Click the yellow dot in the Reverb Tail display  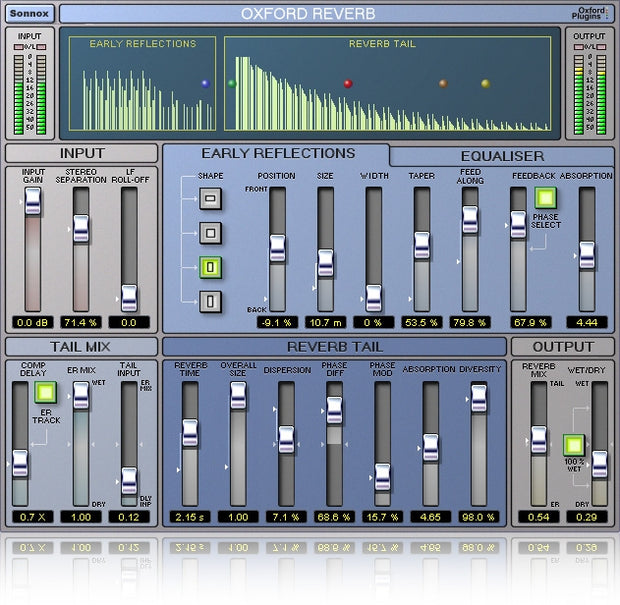[x=486, y=83]
